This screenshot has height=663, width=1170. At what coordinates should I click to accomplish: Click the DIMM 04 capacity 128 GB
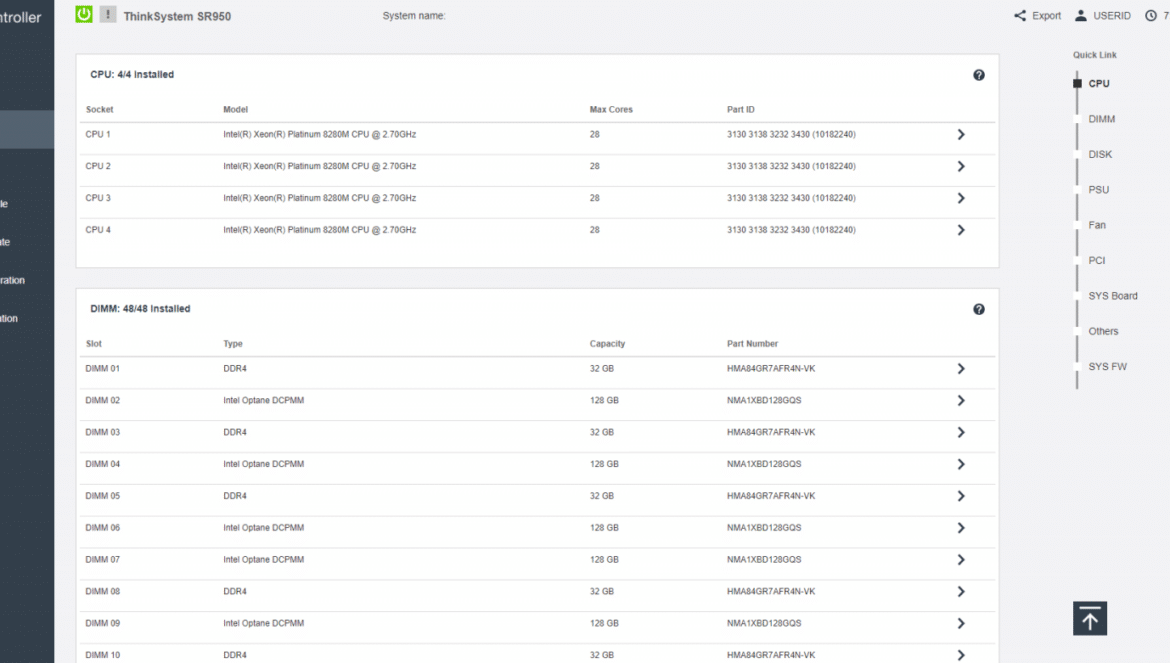pyautogui.click(x=604, y=464)
